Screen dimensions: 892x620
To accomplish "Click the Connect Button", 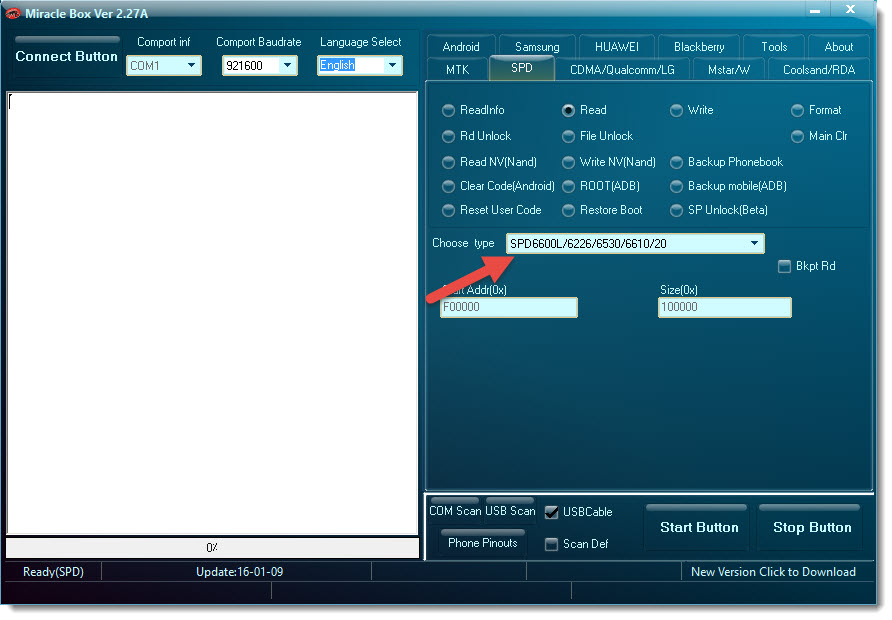I will (x=67, y=56).
